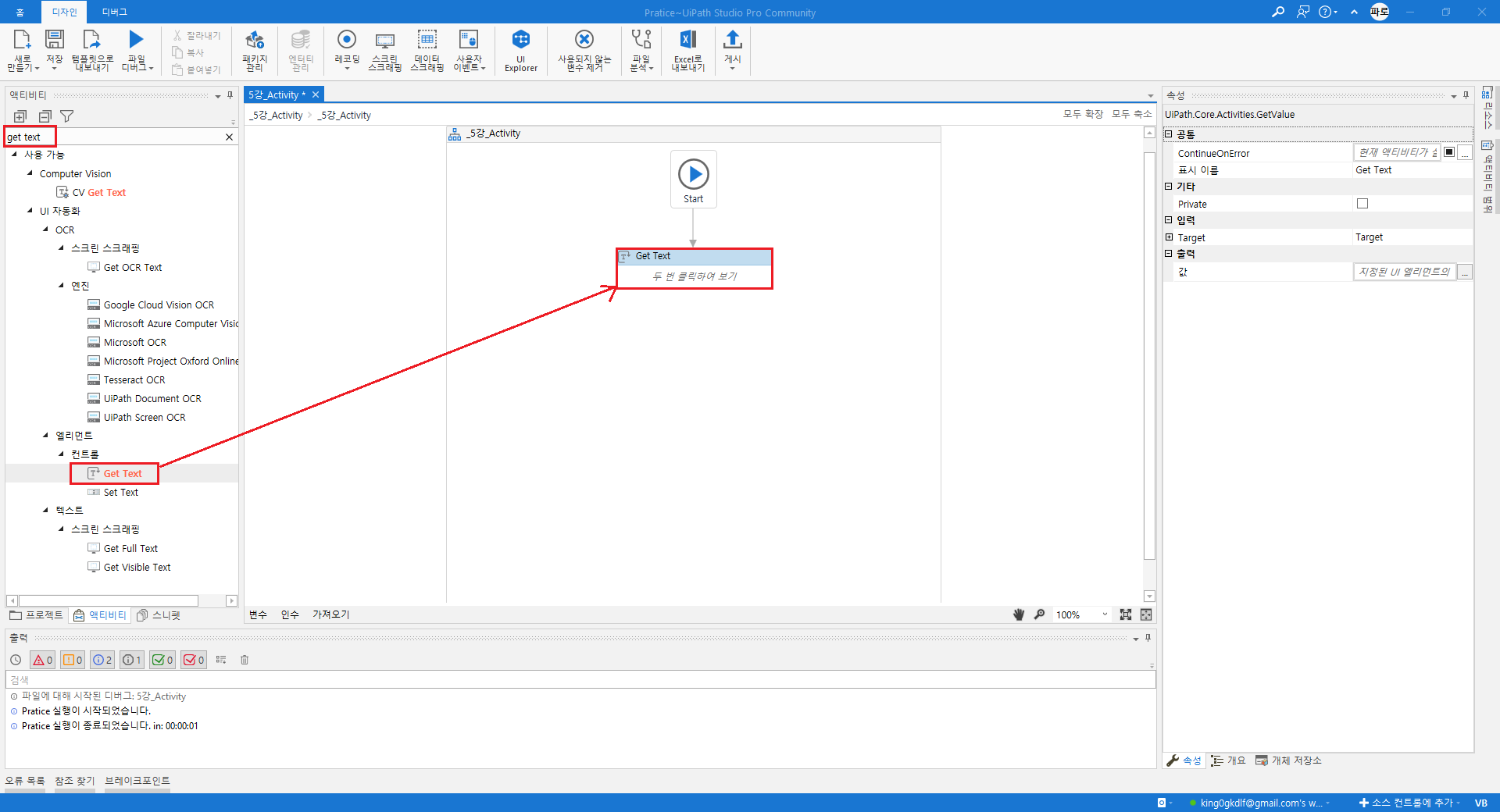Collapse the 엘리먼트 tree node
The image size is (1500, 812).
[x=46, y=436]
